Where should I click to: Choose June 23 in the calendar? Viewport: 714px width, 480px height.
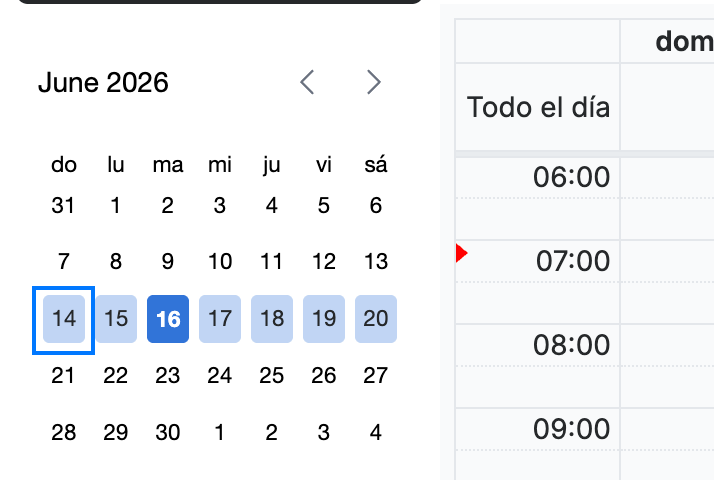(168, 376)
